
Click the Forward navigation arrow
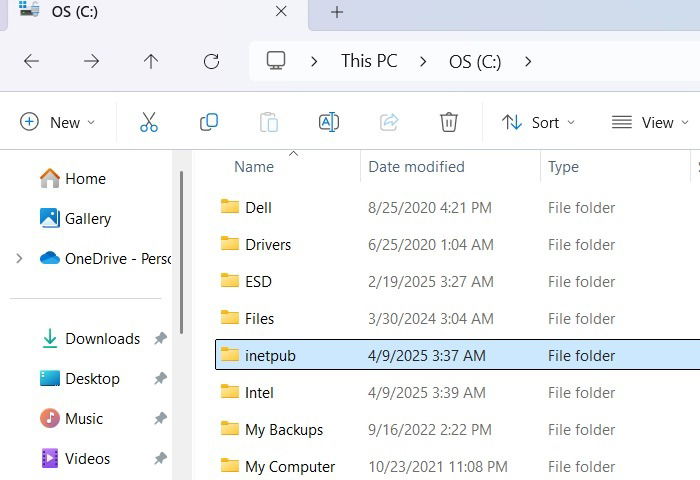click(91, 61)
